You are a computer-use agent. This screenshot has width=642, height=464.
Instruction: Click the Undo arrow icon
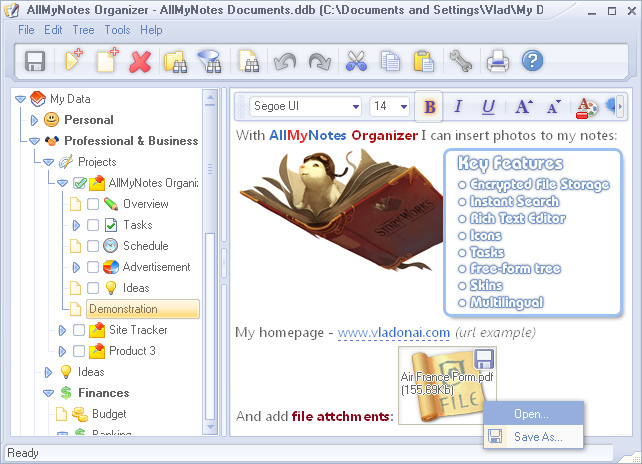[x=285, y=62]
